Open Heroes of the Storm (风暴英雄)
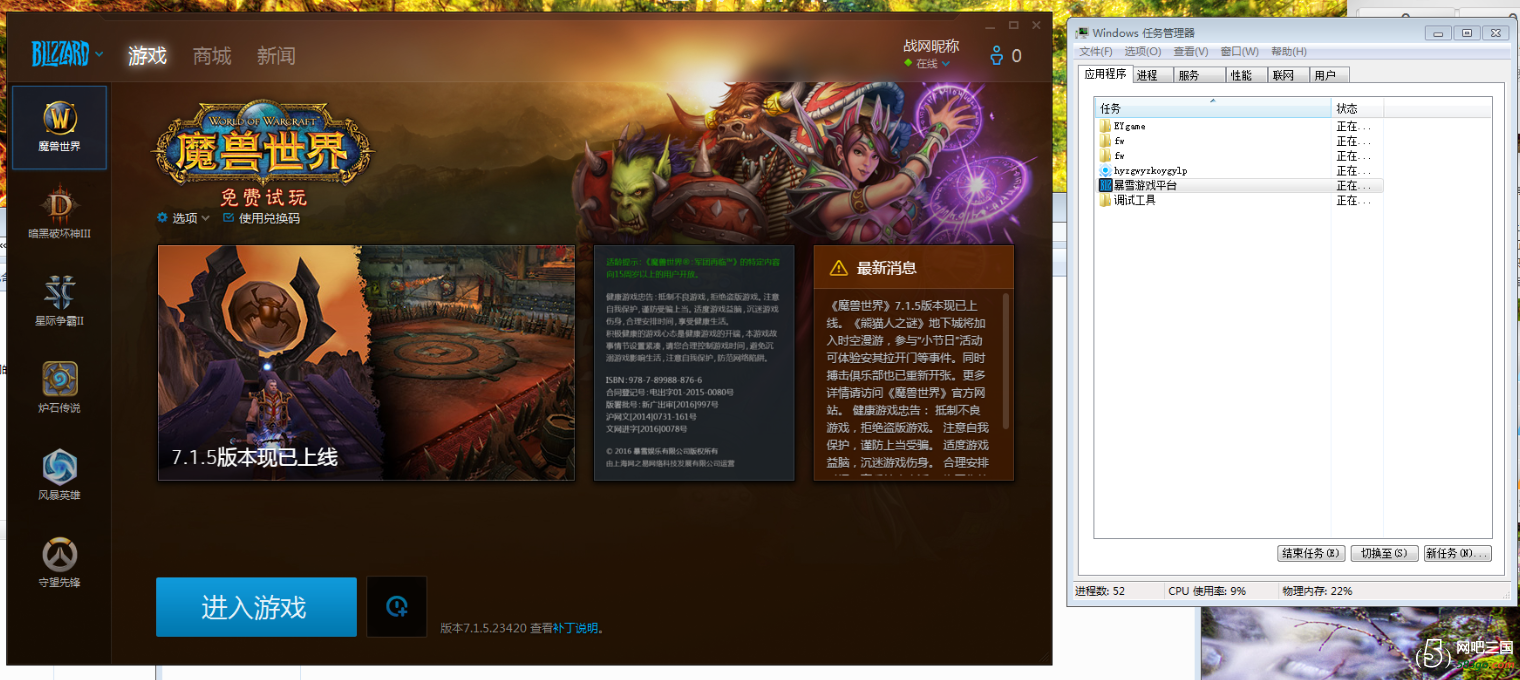Viewport: 1520px width, 680px height. pyautogui.click(x=60, y=475)
